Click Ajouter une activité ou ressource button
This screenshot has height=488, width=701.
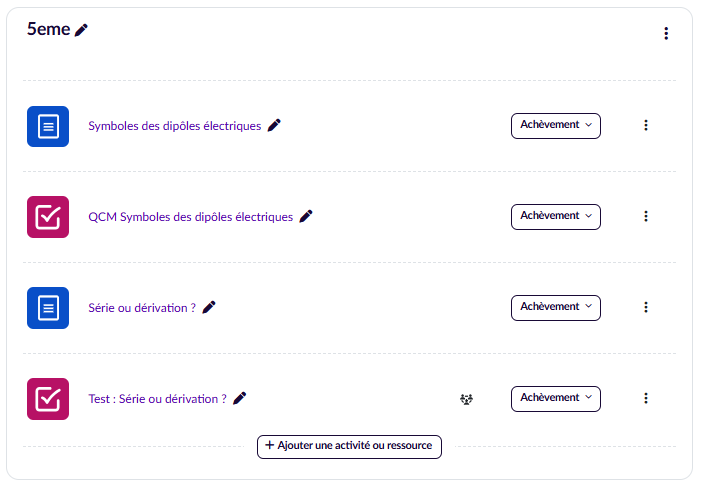pos(349,446)
